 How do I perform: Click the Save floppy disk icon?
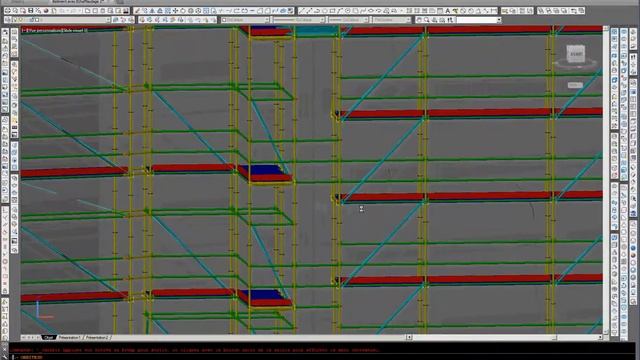[31, 11]
